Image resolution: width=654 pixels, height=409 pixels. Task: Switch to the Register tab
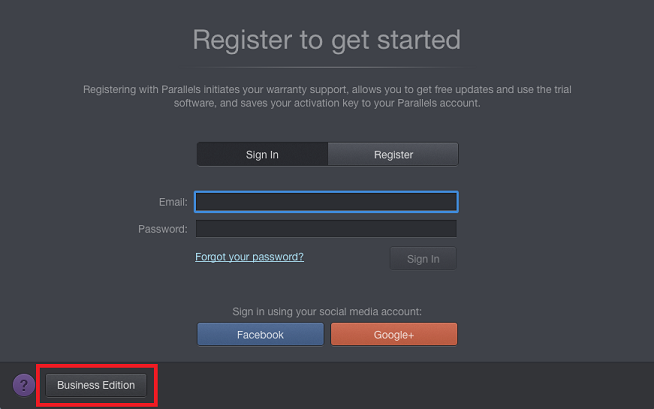pos(393,155)
